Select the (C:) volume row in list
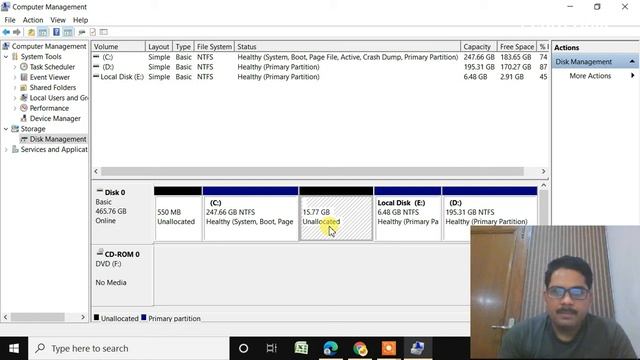The width and height of the screenshot is (640, 360). [320, 57]
